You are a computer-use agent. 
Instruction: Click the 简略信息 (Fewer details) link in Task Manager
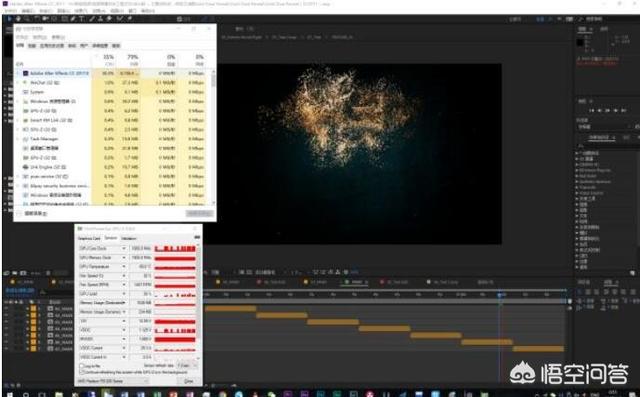36,213
